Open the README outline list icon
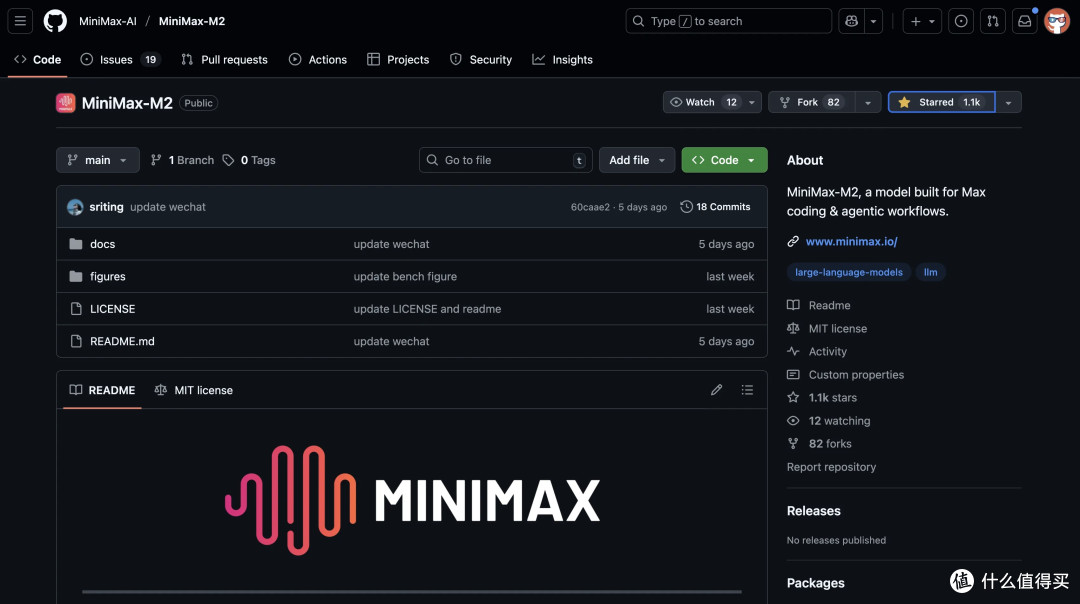 747,390
